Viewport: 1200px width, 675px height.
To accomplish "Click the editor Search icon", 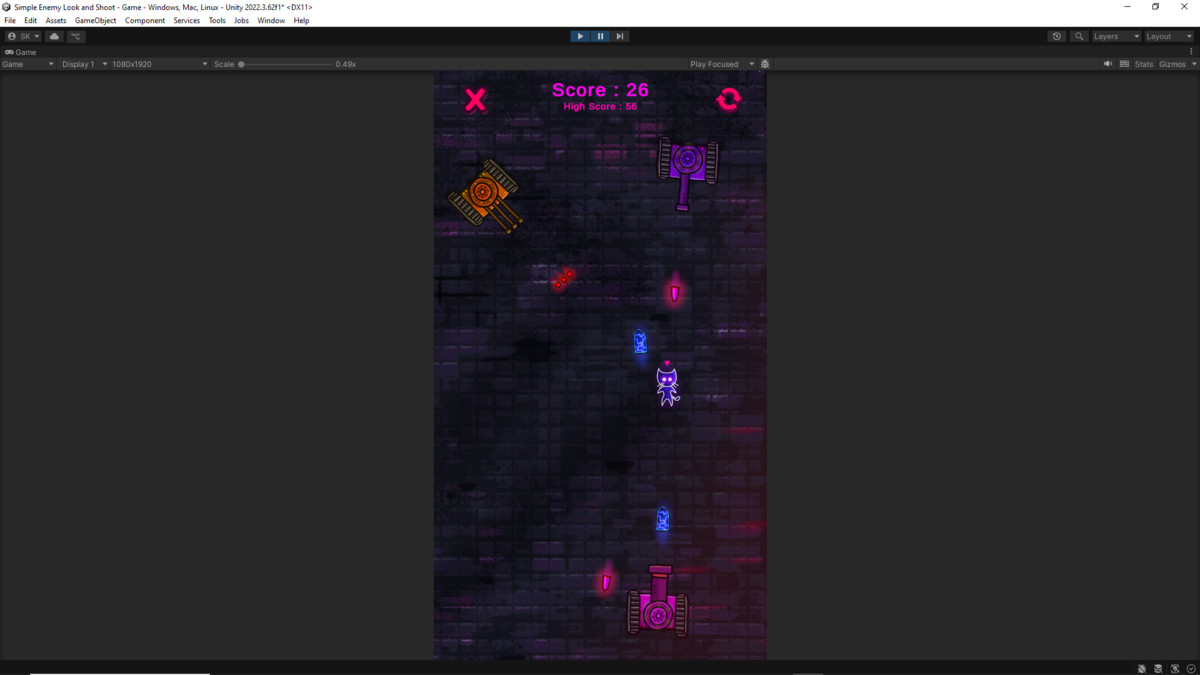I will click(x=1078, y=36).
